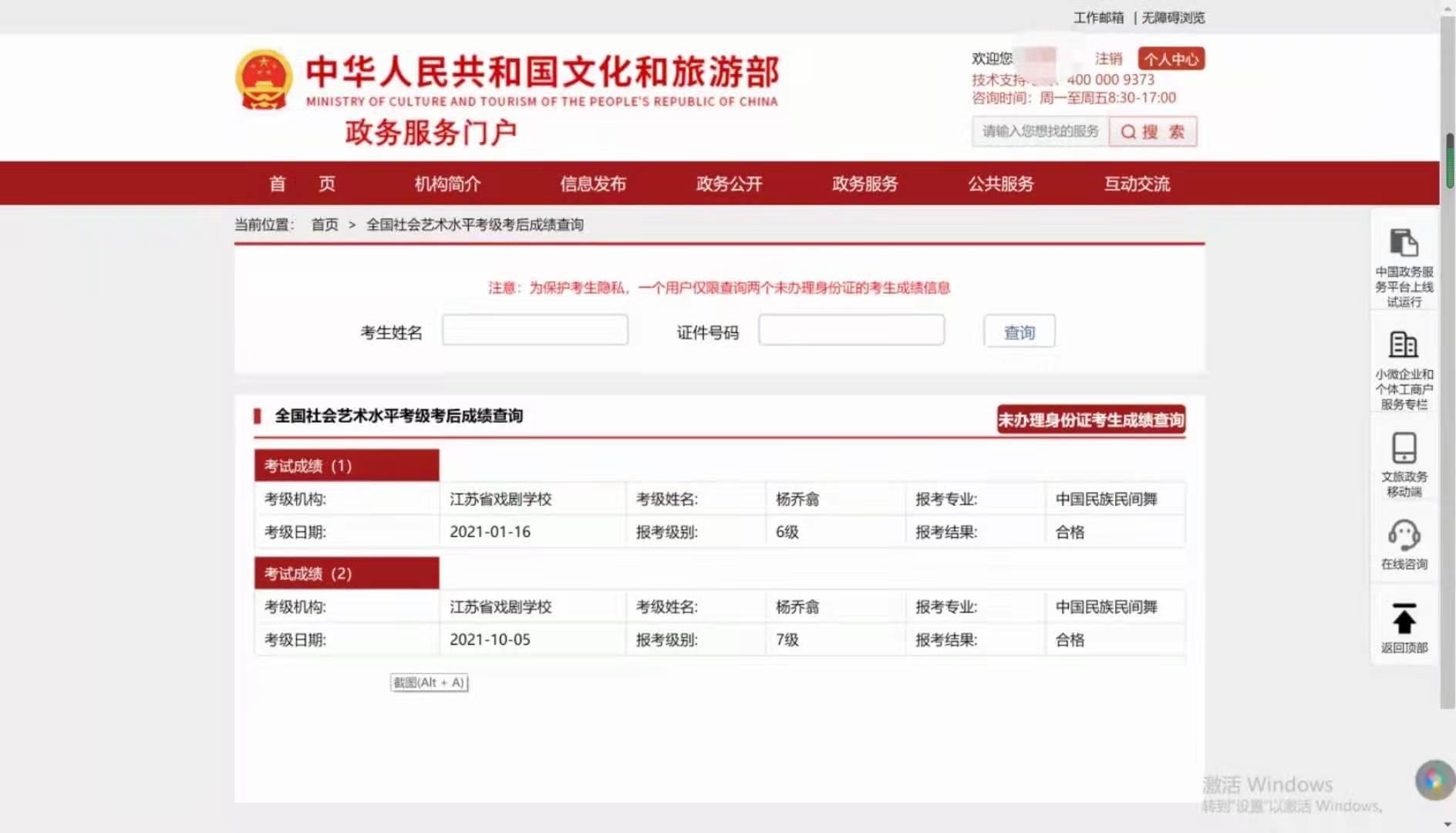Open the 互动交流 navigation item
This screenshot has width=1456, height=833.
[x=1137, y=184]
